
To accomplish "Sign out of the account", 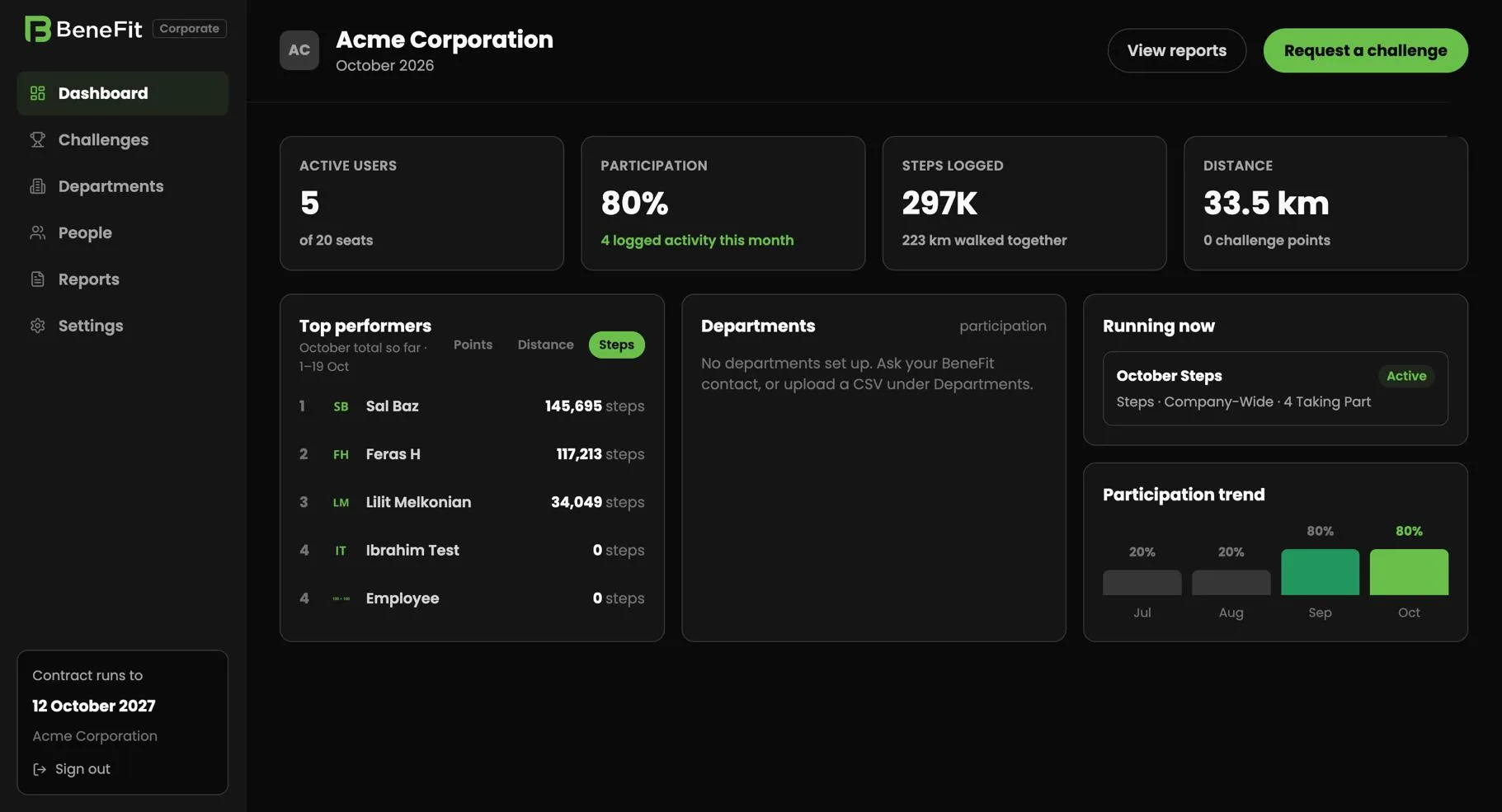I will [72, 769].
